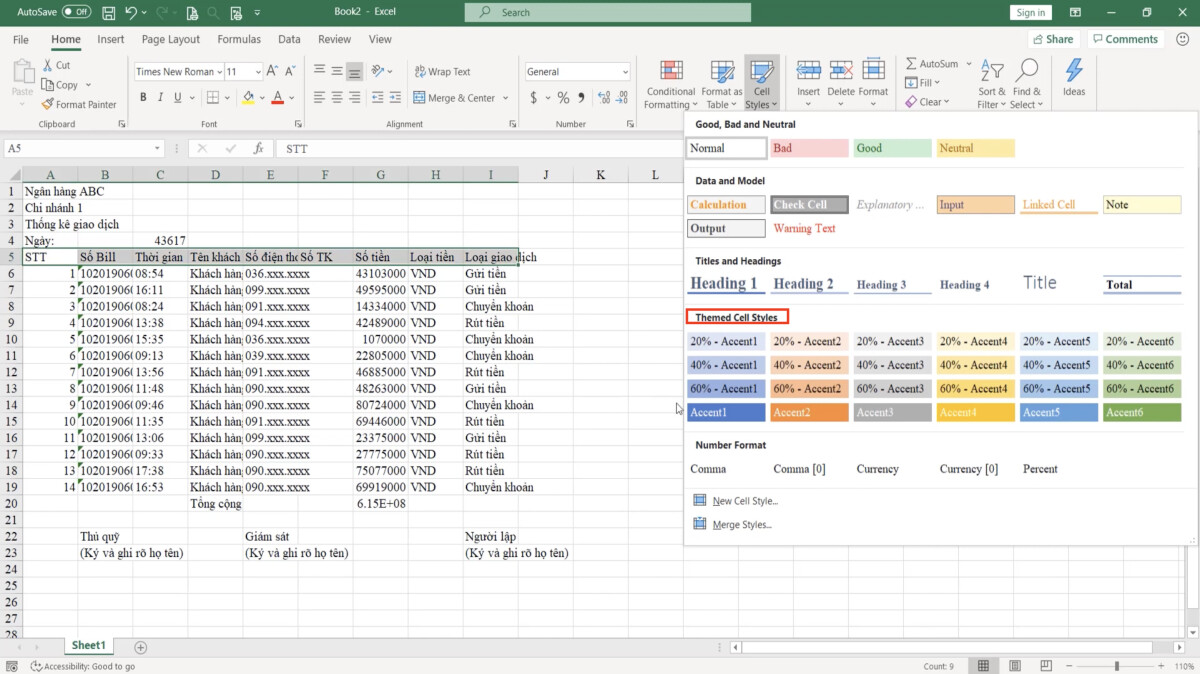The height and width of the screenshot is (674, 1200).
Task: Click the zoom slider in status bar
Action: 1118,666
